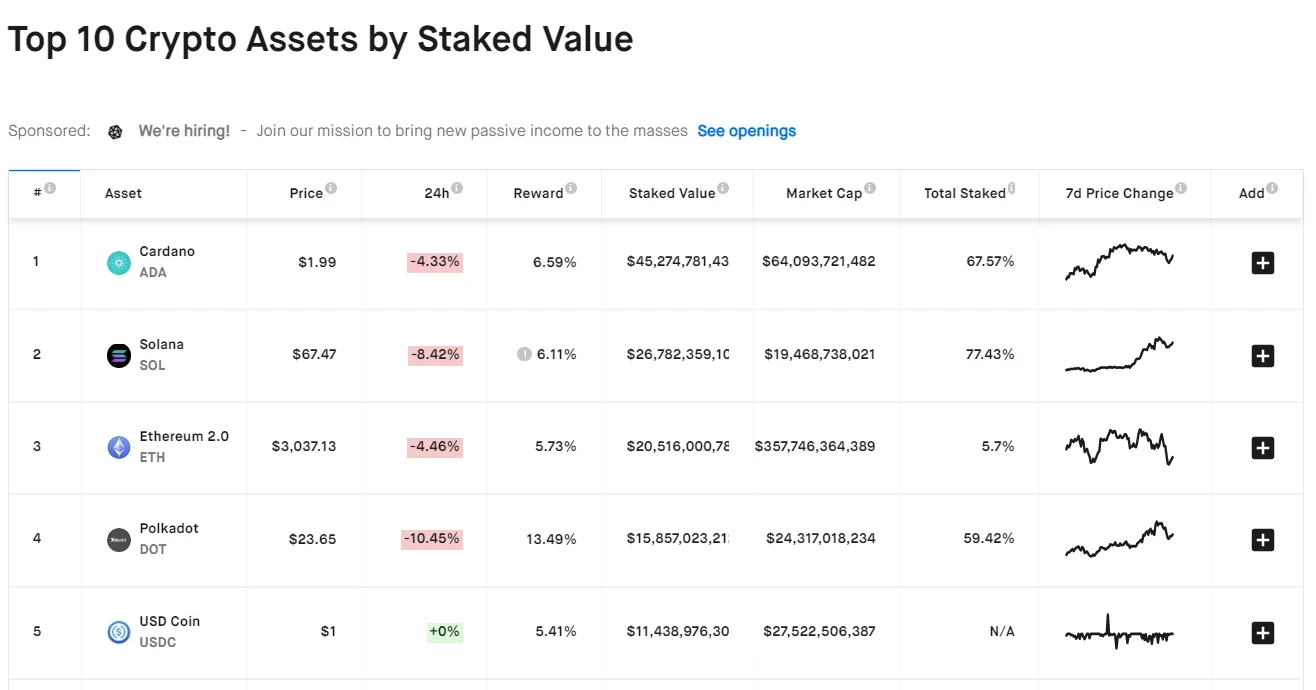The width and height of the screenshot is (1316, 690).
Task: Click info icon next to Staked Value header
Action: point(723,188)
